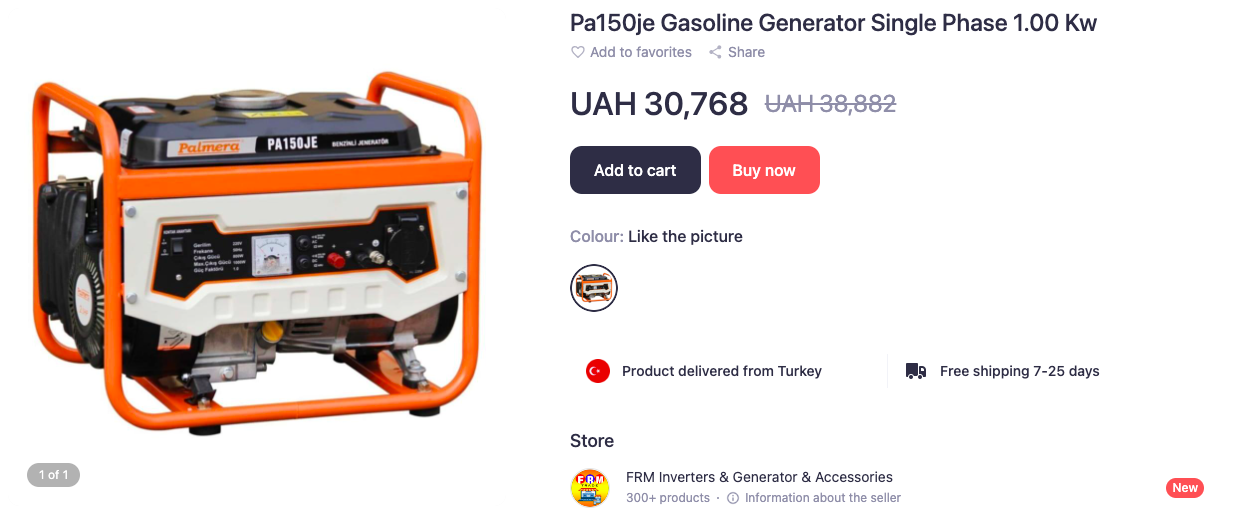
Task: Click the 300+ products text
Action: click(x=668, y=498)
